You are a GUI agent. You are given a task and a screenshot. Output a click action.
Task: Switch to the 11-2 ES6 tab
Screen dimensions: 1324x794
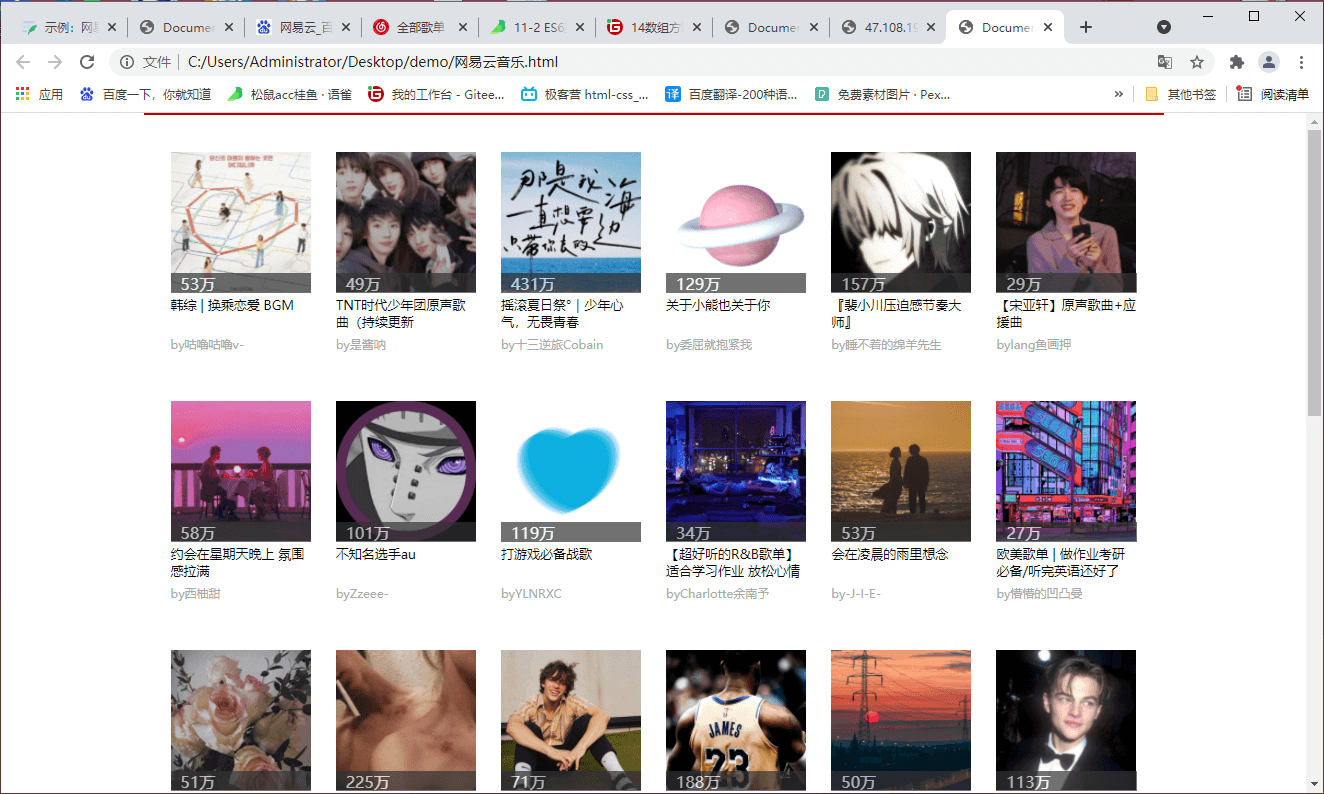(538, 27)
